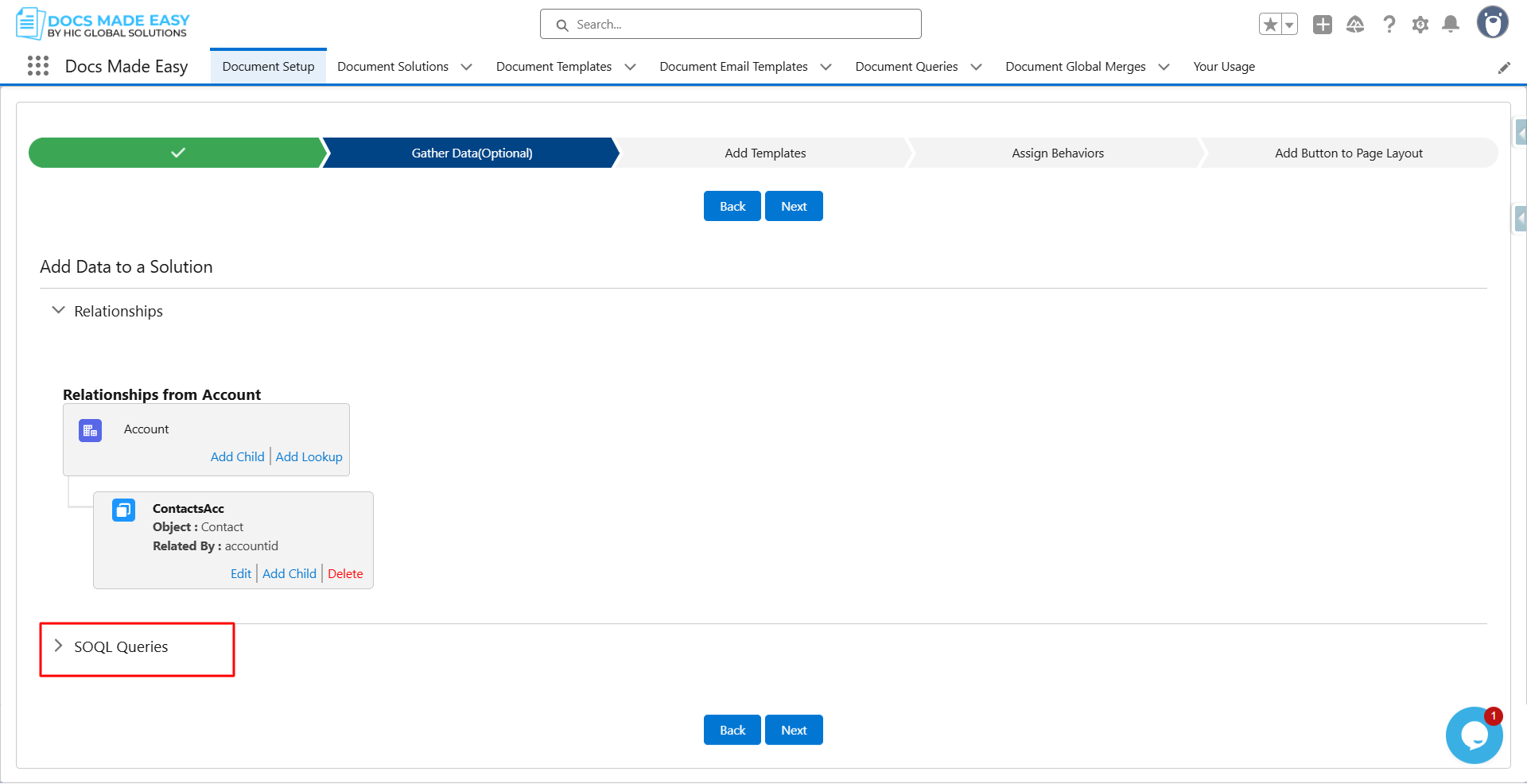Switch to the Your Usage tab
The image size is (1527, 784).
(1223, 67)
